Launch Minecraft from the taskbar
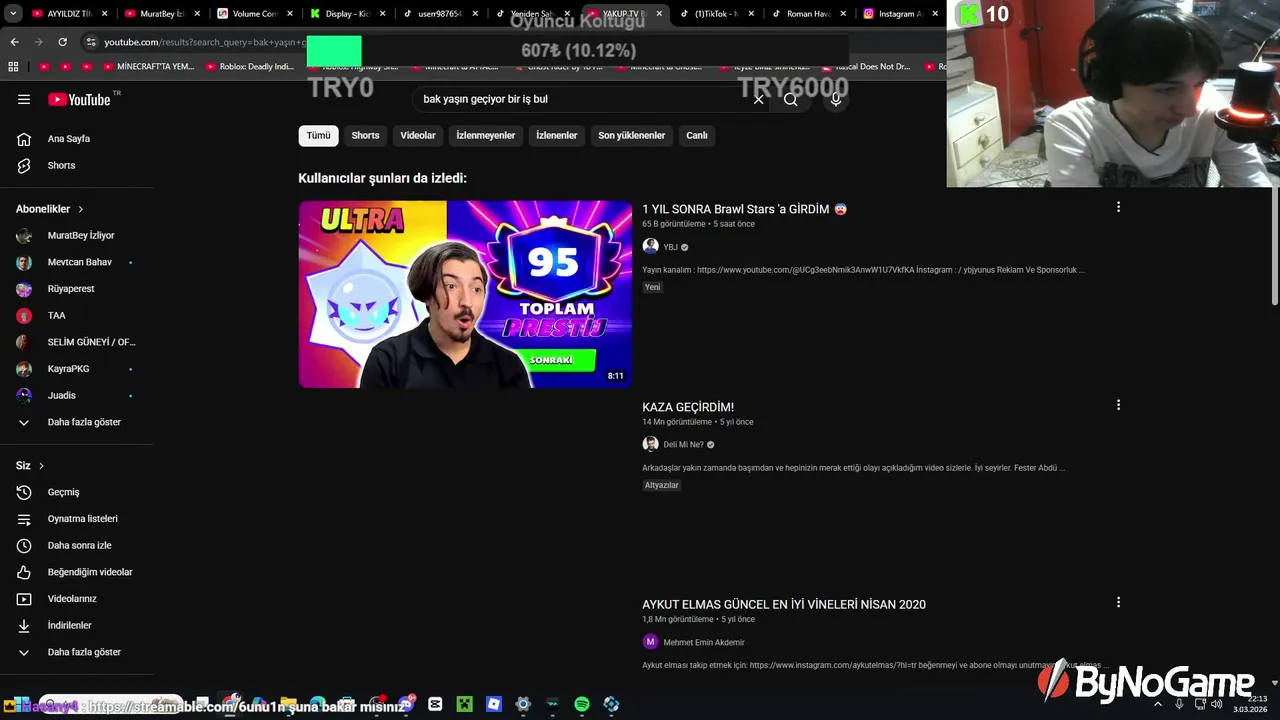The width and height of the screenshot is (1280, 720). pos(464,704)
